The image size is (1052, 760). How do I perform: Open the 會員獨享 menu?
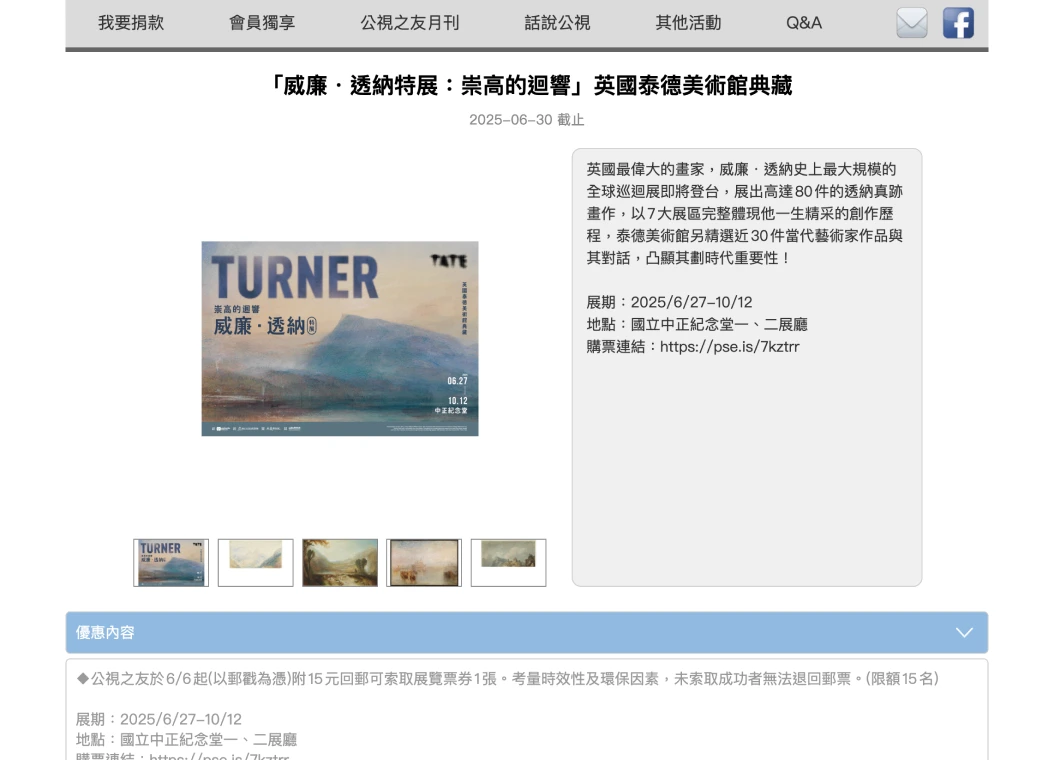point(262,23)
